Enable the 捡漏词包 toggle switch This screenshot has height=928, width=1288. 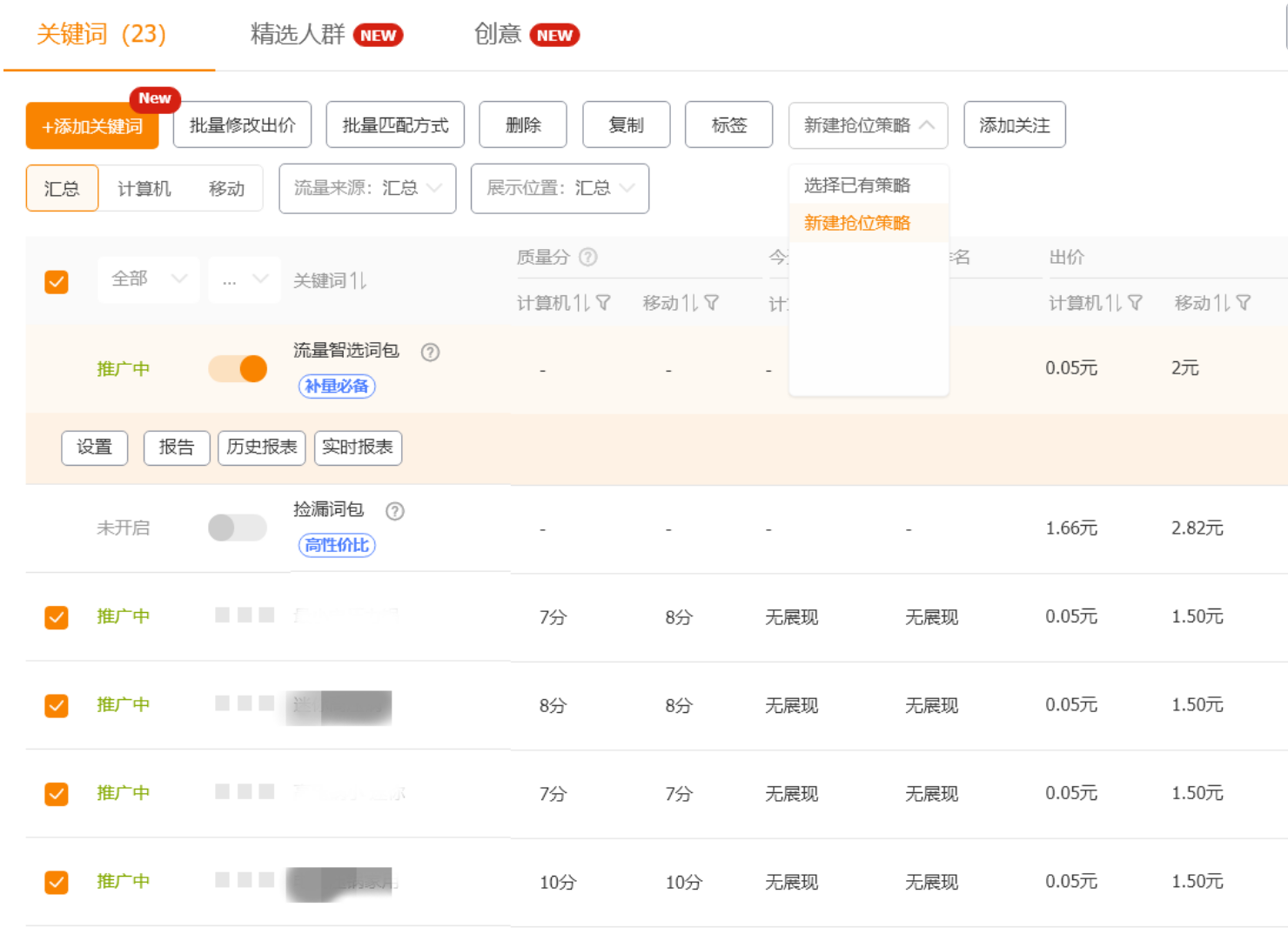[x=238, y=528]
